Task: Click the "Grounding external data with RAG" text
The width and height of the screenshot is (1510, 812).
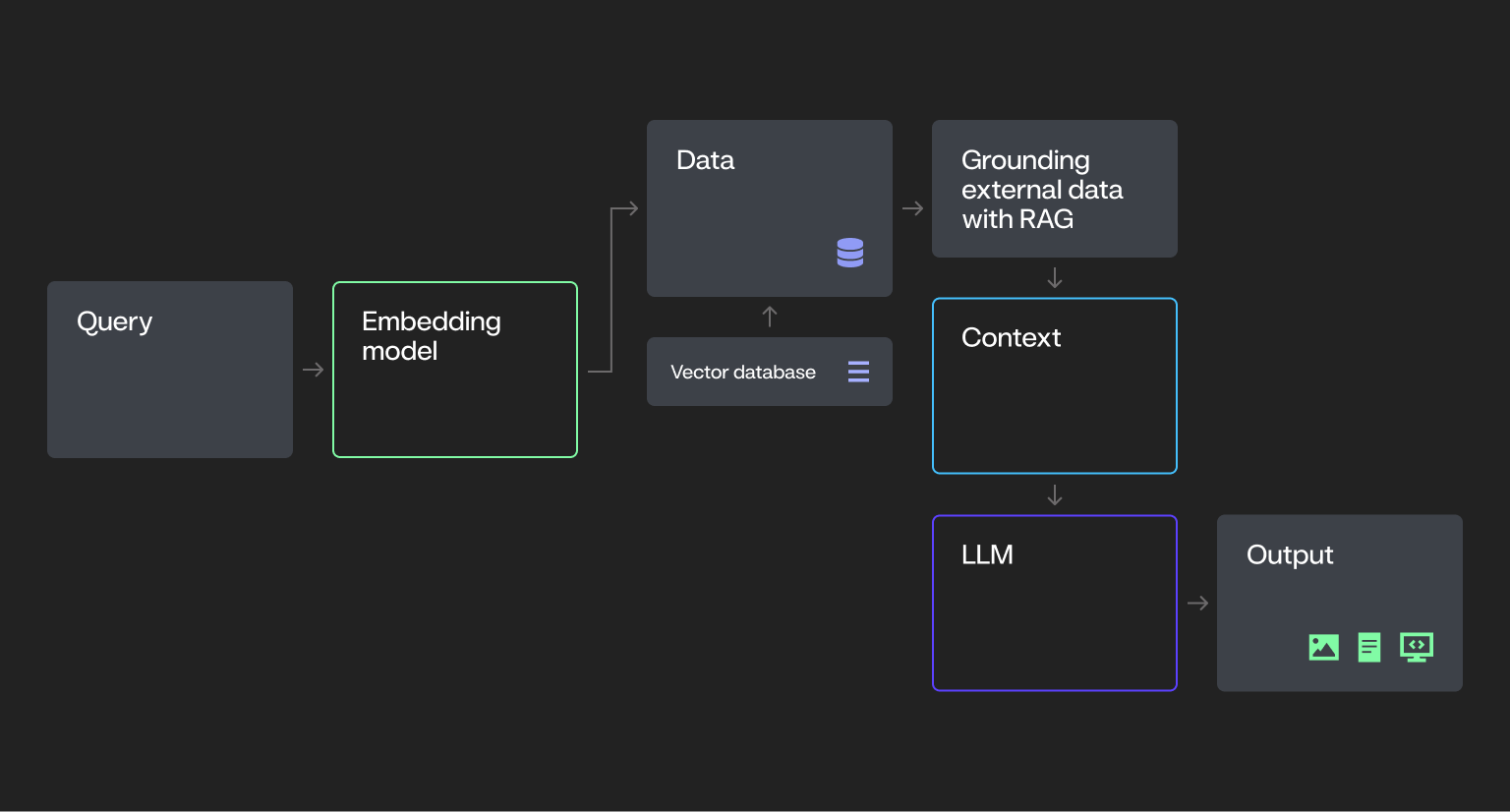Action: (x=1042, y=190)
